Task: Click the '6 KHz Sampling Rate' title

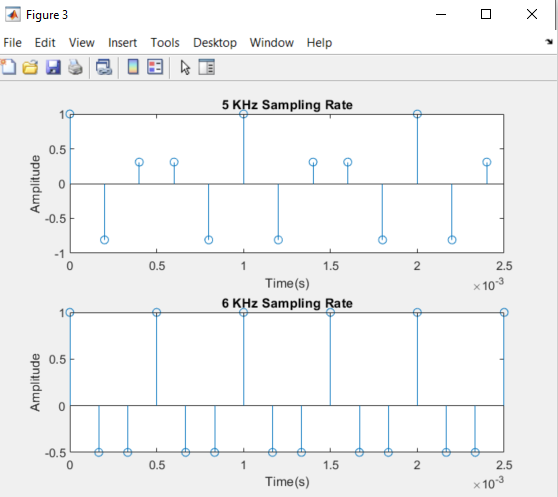Action: coord(287,303)
